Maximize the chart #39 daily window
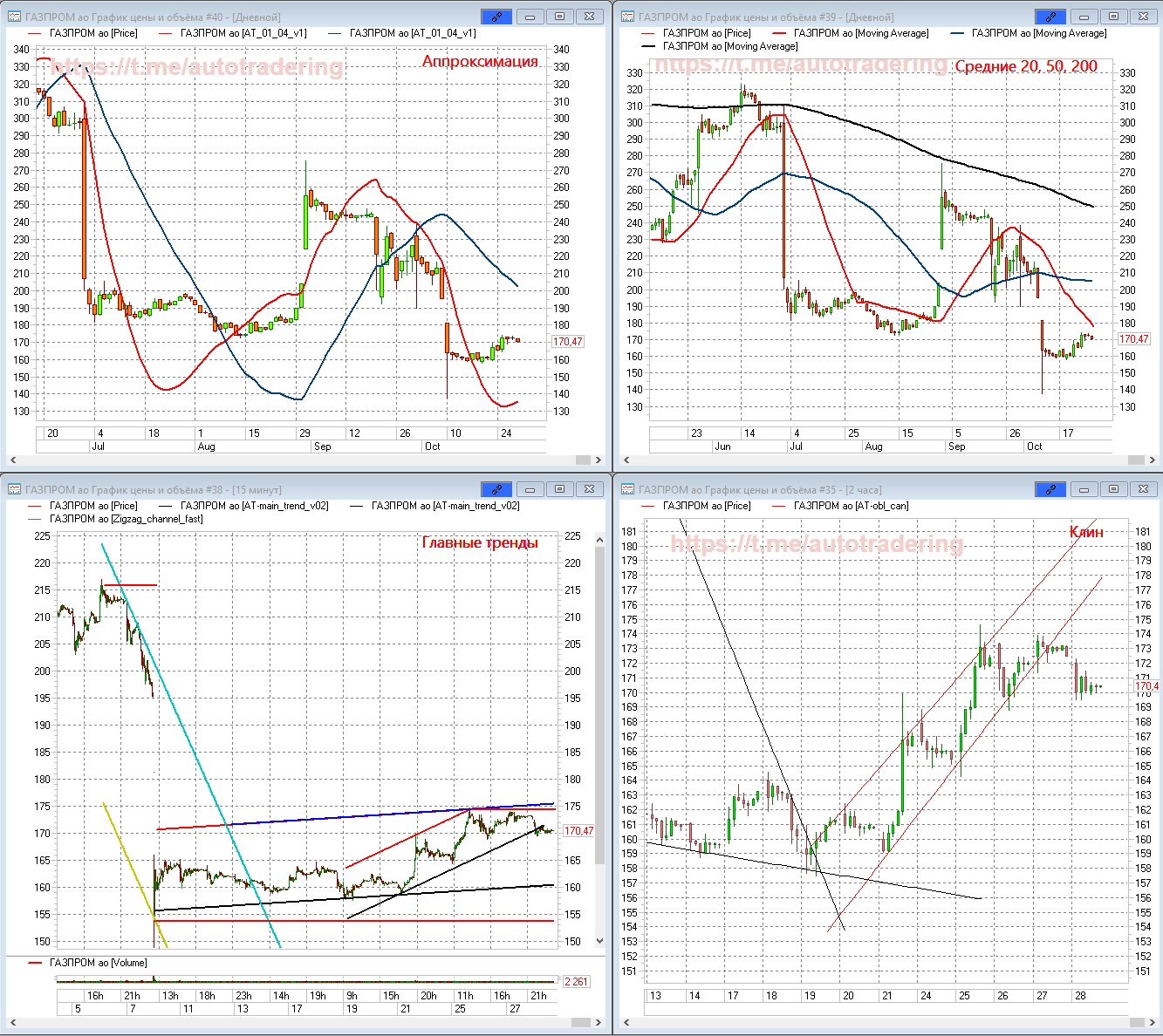This screenshot has height=1036, width=1163. 1113,17
